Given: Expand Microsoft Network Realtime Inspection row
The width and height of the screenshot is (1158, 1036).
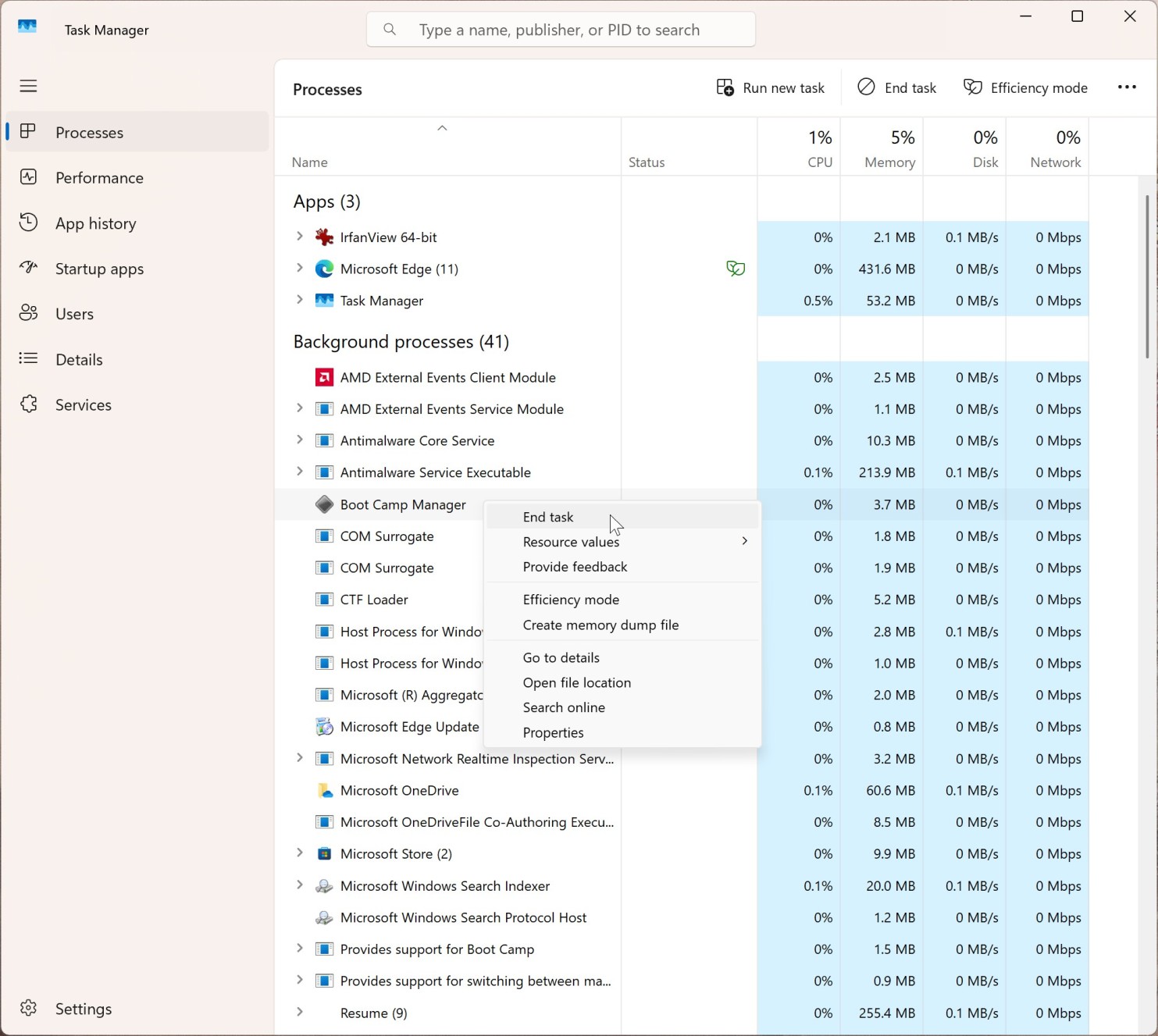Looking at the screenshot, I should pyautogui.click(x=299, y=758).
